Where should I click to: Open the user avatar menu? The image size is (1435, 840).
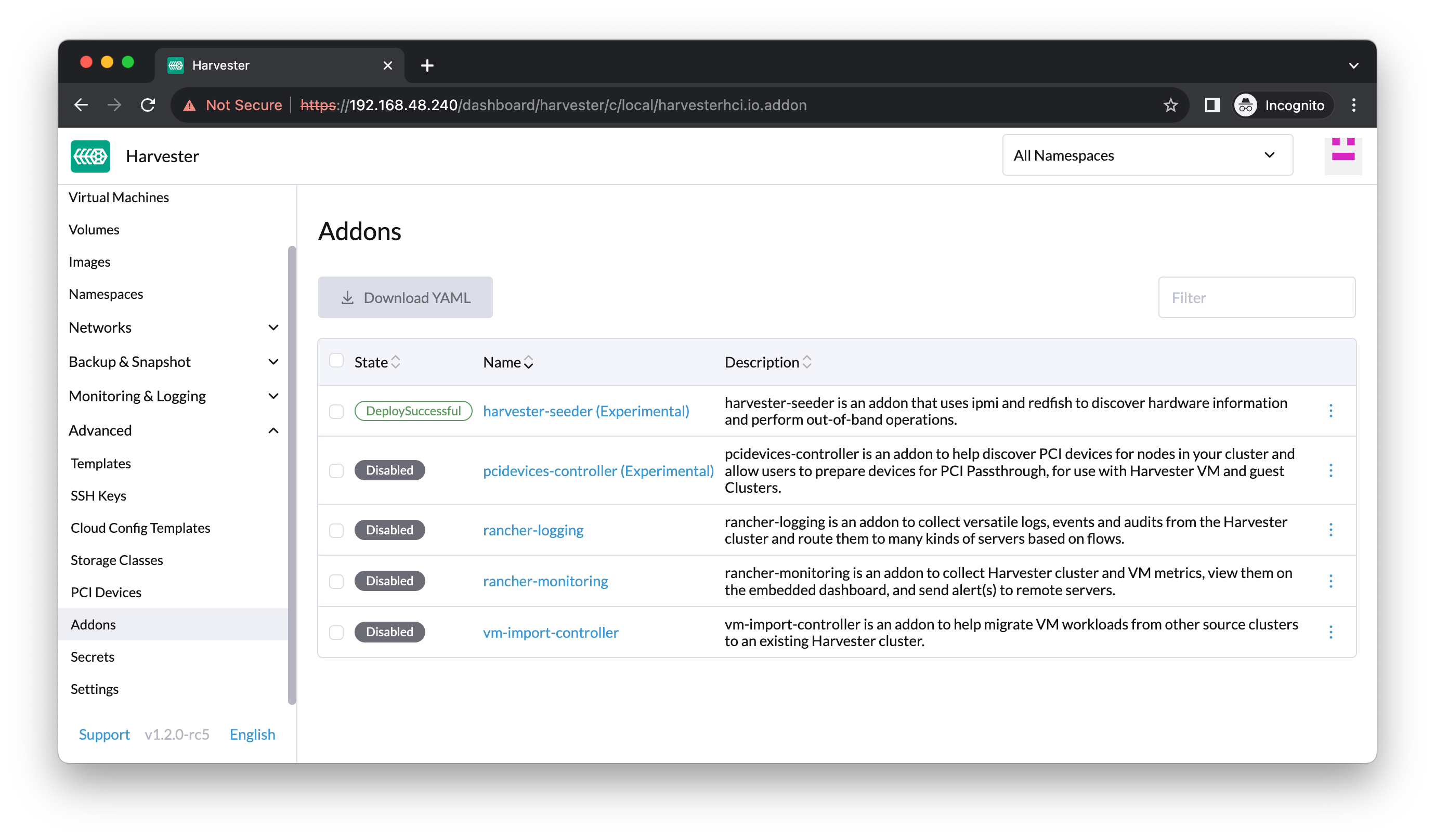1342,155
